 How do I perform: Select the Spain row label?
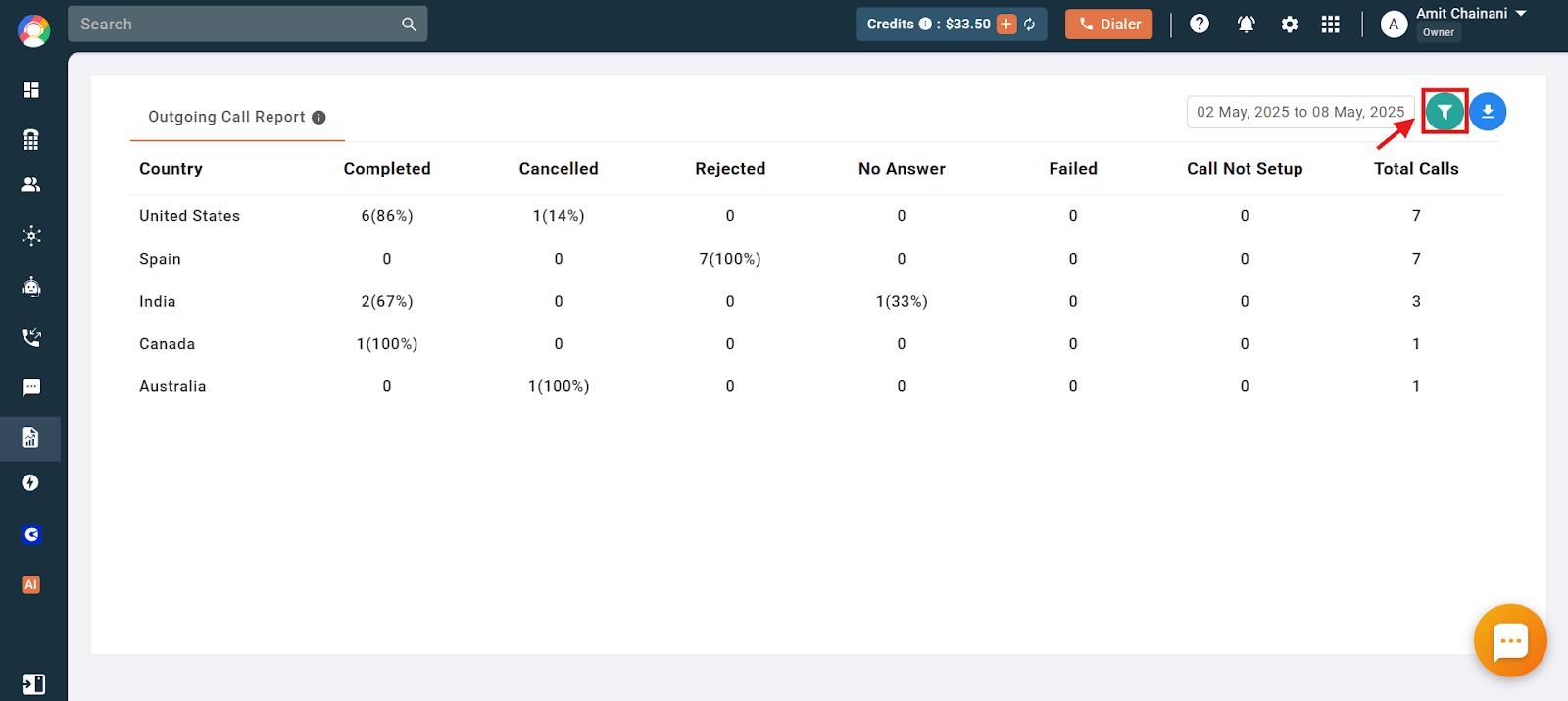click(x=160, y=259)
